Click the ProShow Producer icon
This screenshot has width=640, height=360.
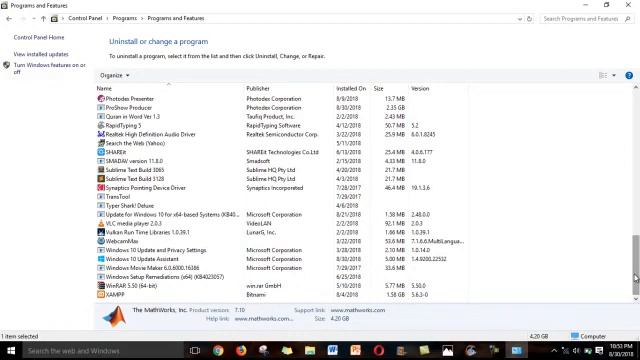pyautogui.click(x=101, y=108)
